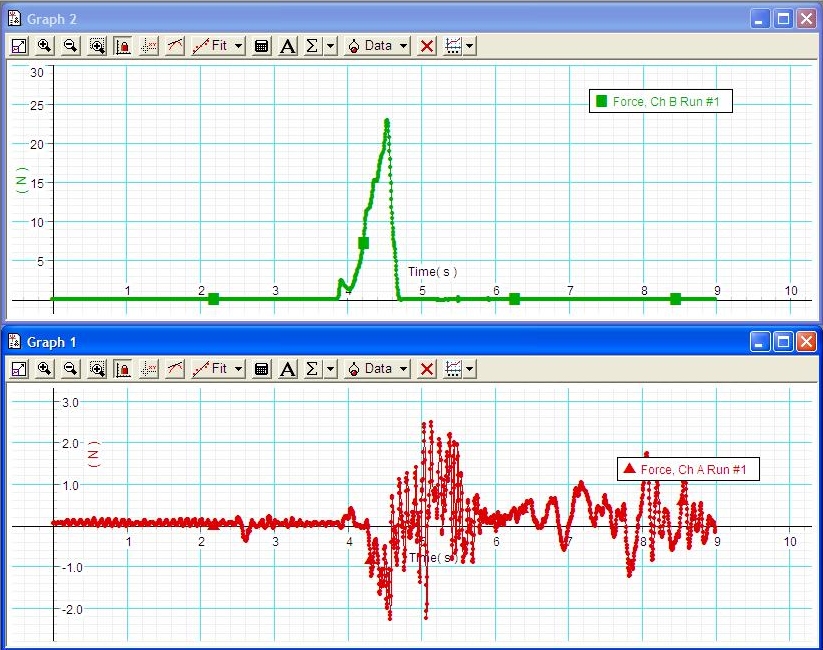
Task: Click Graph 1 window title icon
Action: pyautogui.click(x=15, y=341)
